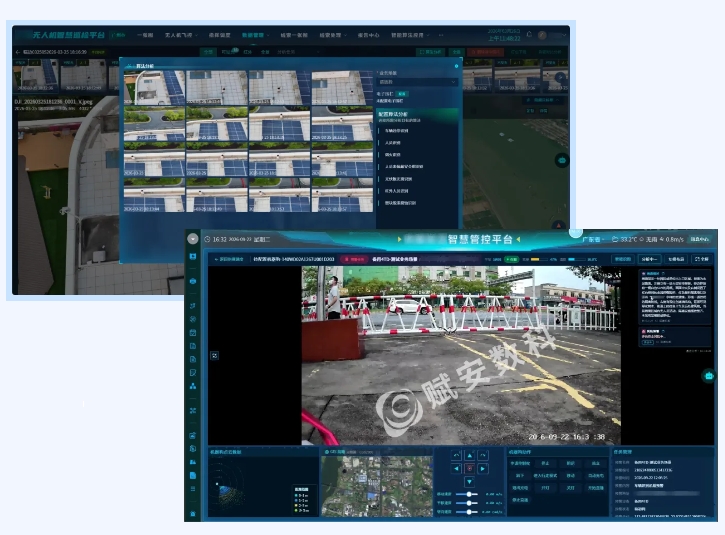Expand the 智能算法应用 nav menu

point(410,35)
